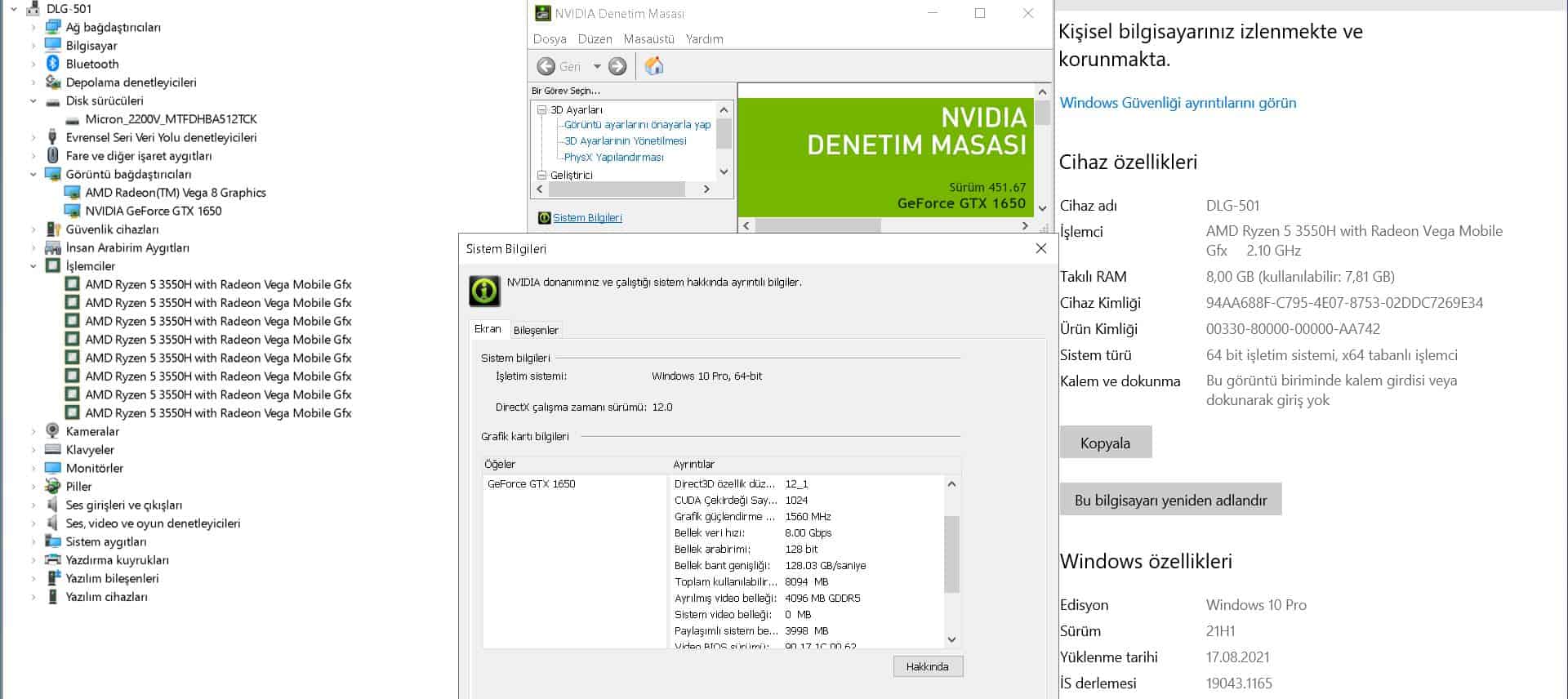This screenshot has width=1568, height=699.
Task: Click the NVIDIA Denetim Masası title bar logo
Action: pos(542,13)
